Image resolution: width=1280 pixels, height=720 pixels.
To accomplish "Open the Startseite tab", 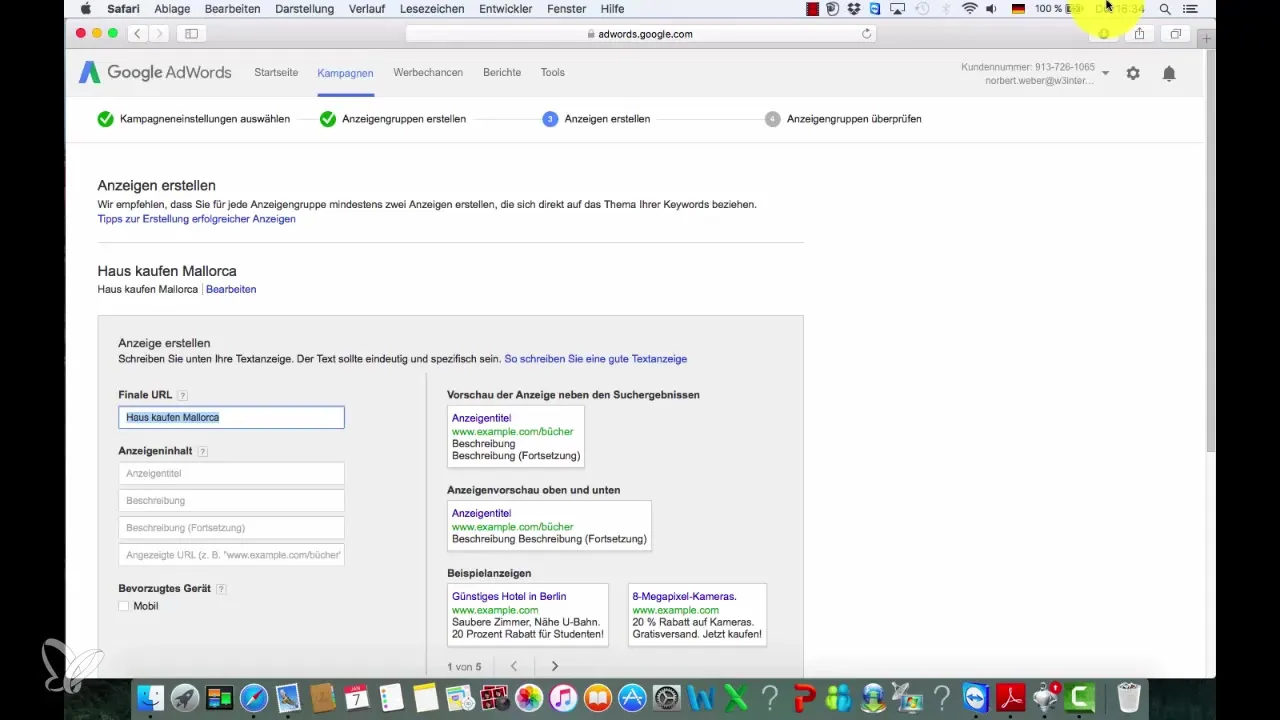I will point(276,73).
